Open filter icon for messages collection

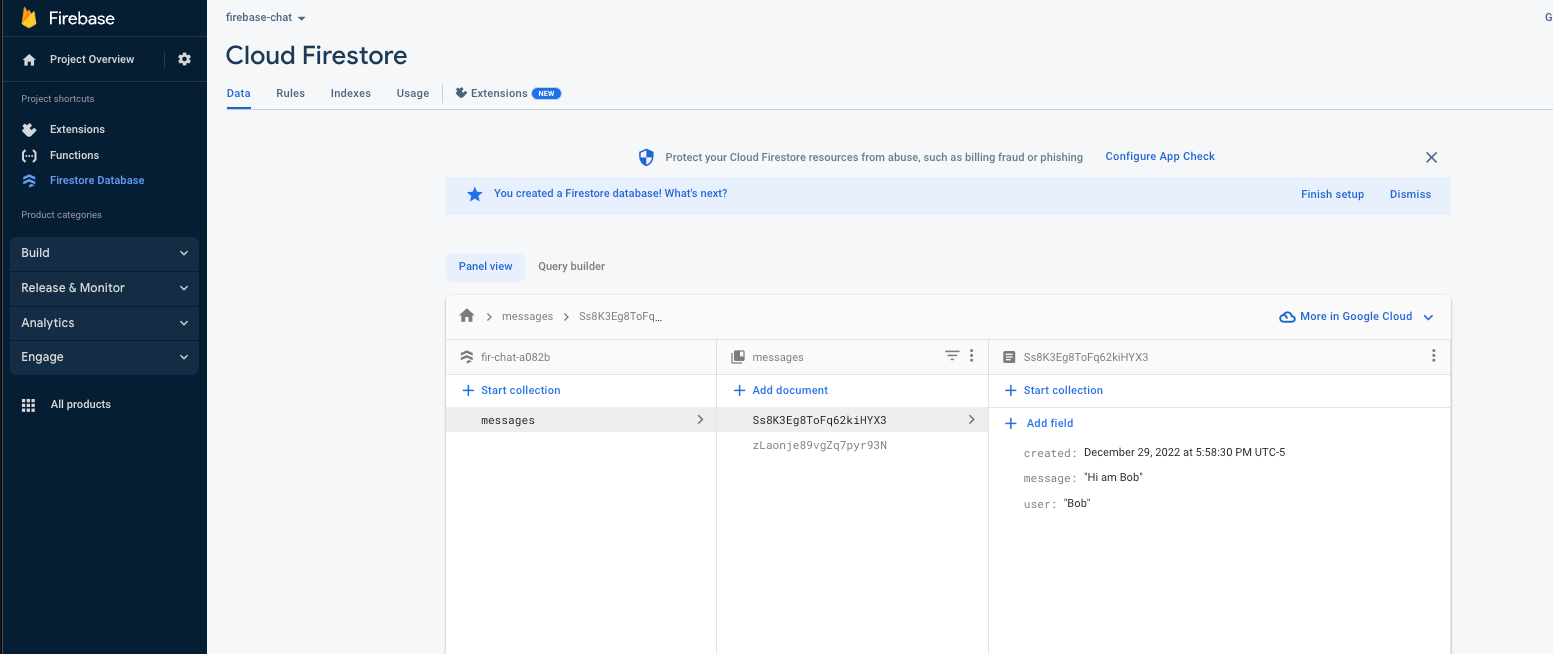tap(952, 356)
